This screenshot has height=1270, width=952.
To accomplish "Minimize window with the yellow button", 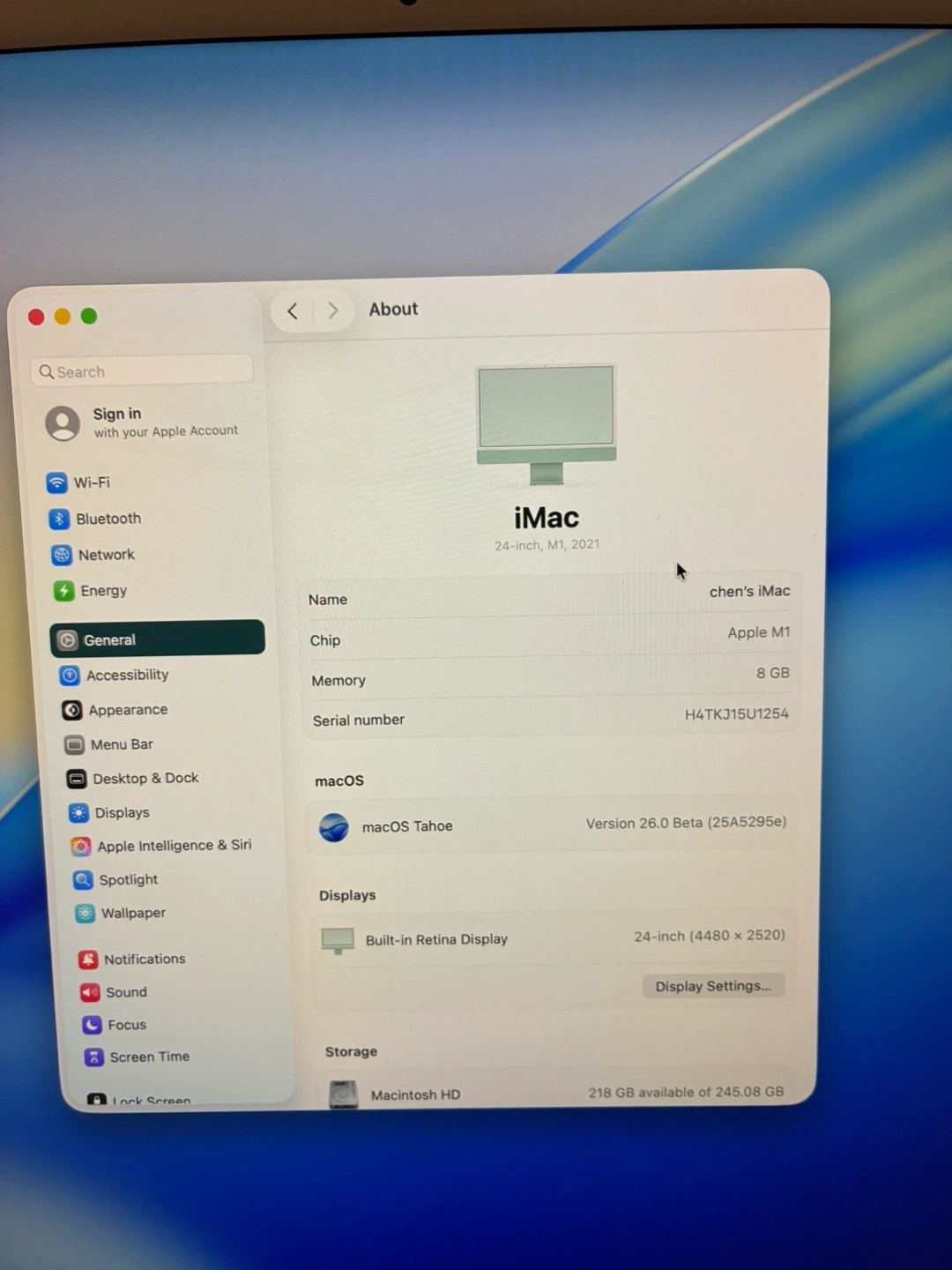I will tap(63, 317).
